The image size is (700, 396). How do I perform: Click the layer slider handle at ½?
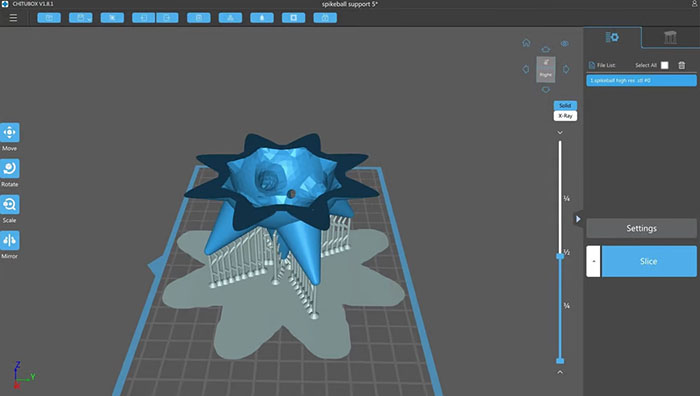560,256
